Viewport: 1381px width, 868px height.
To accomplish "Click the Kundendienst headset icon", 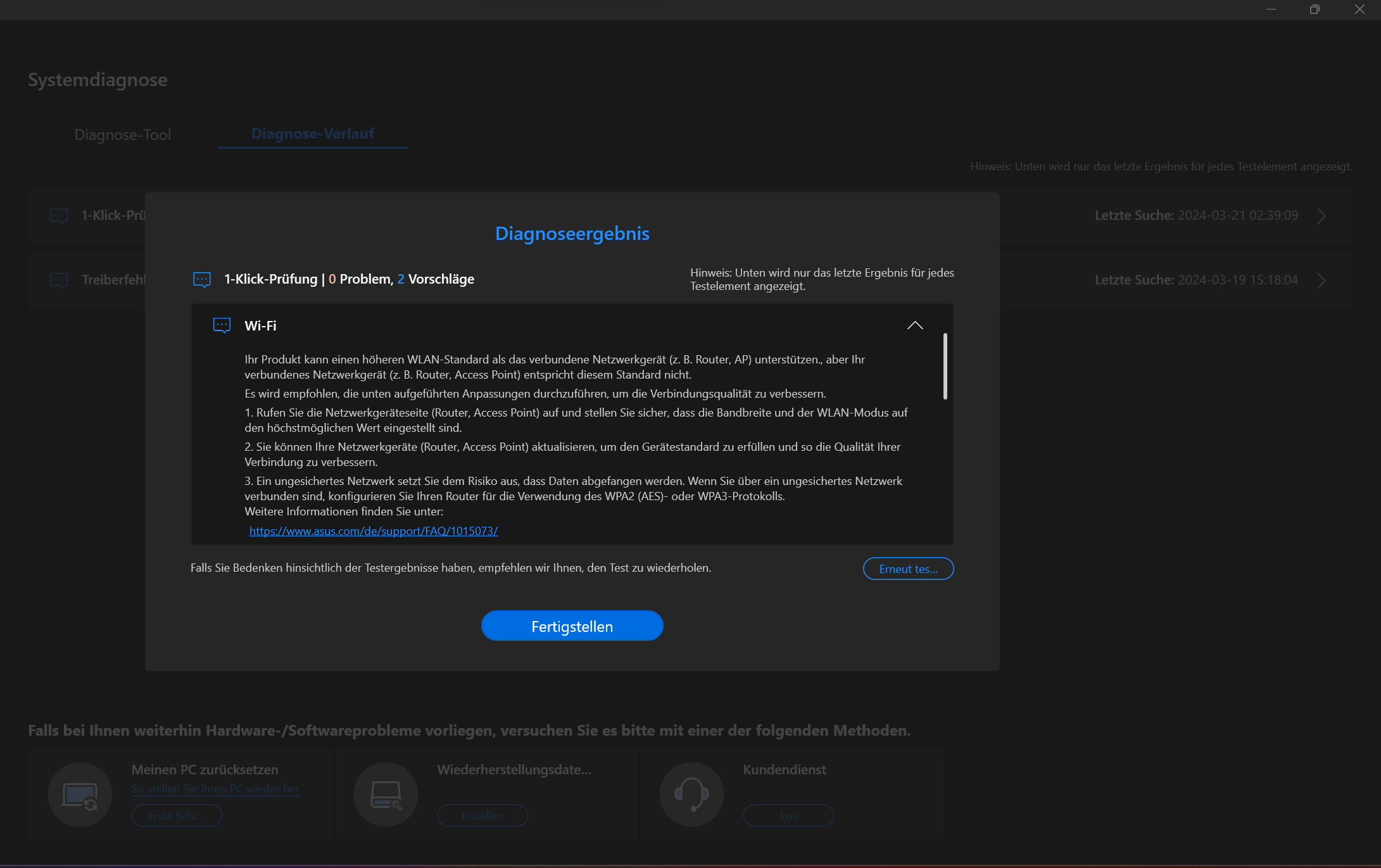I will 691,795.
